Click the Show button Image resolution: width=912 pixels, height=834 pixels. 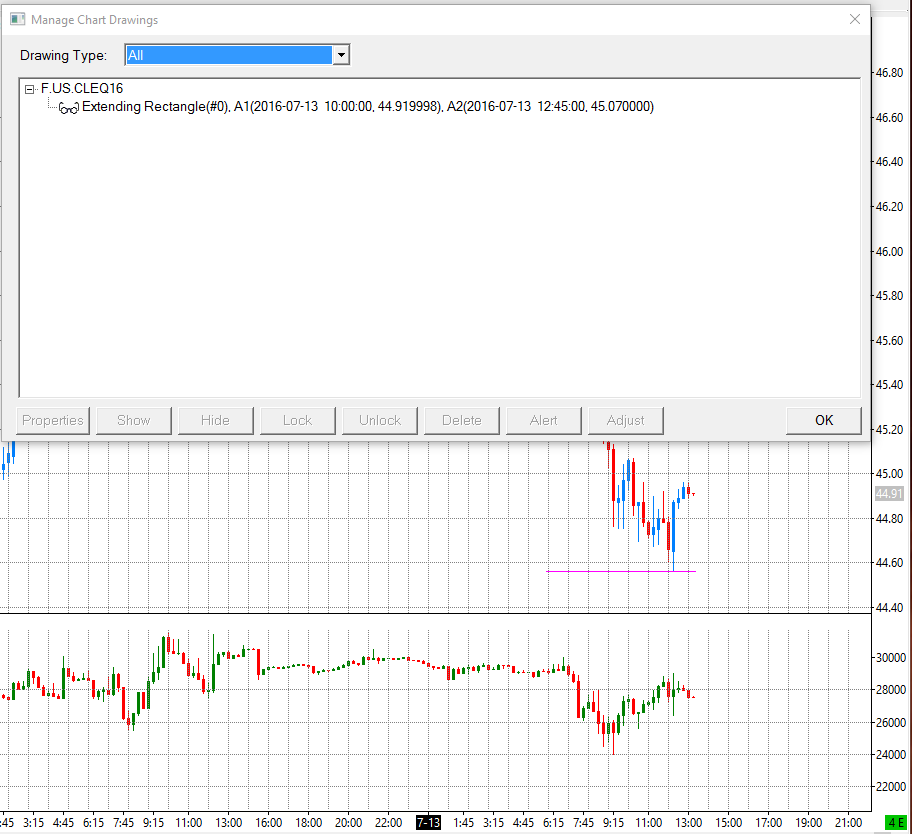tap(134, 420)
